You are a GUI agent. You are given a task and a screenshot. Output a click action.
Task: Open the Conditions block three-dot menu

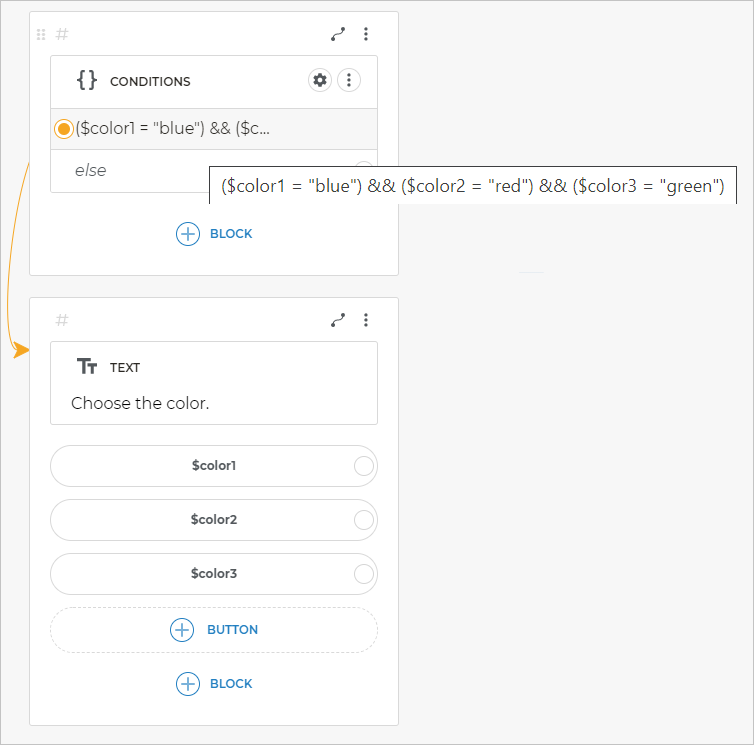tap(348, 81)
